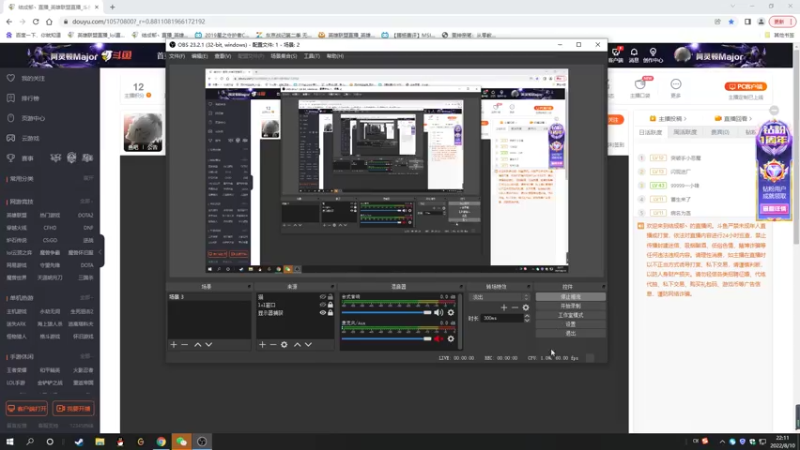The image size is (800, 450).
Task: Move the scene down in the Scenes list
Action: coord(209,345)
